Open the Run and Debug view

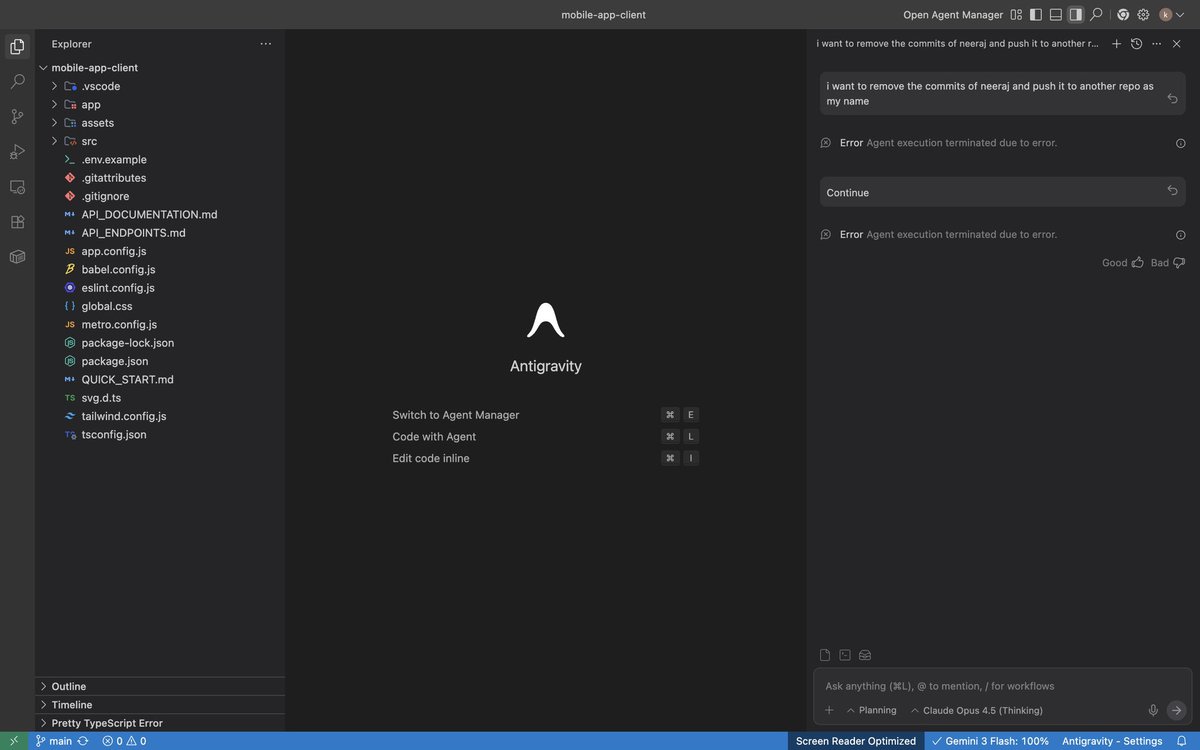17,151
